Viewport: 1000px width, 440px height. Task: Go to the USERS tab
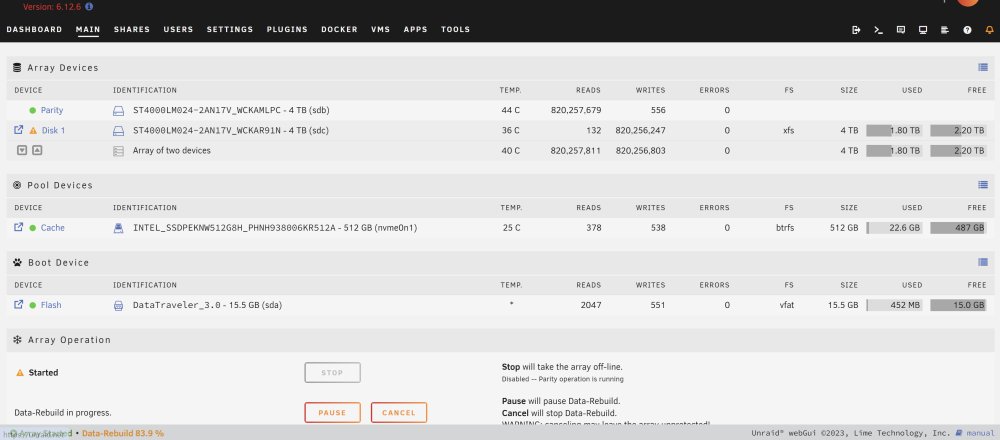coord(178,29)
